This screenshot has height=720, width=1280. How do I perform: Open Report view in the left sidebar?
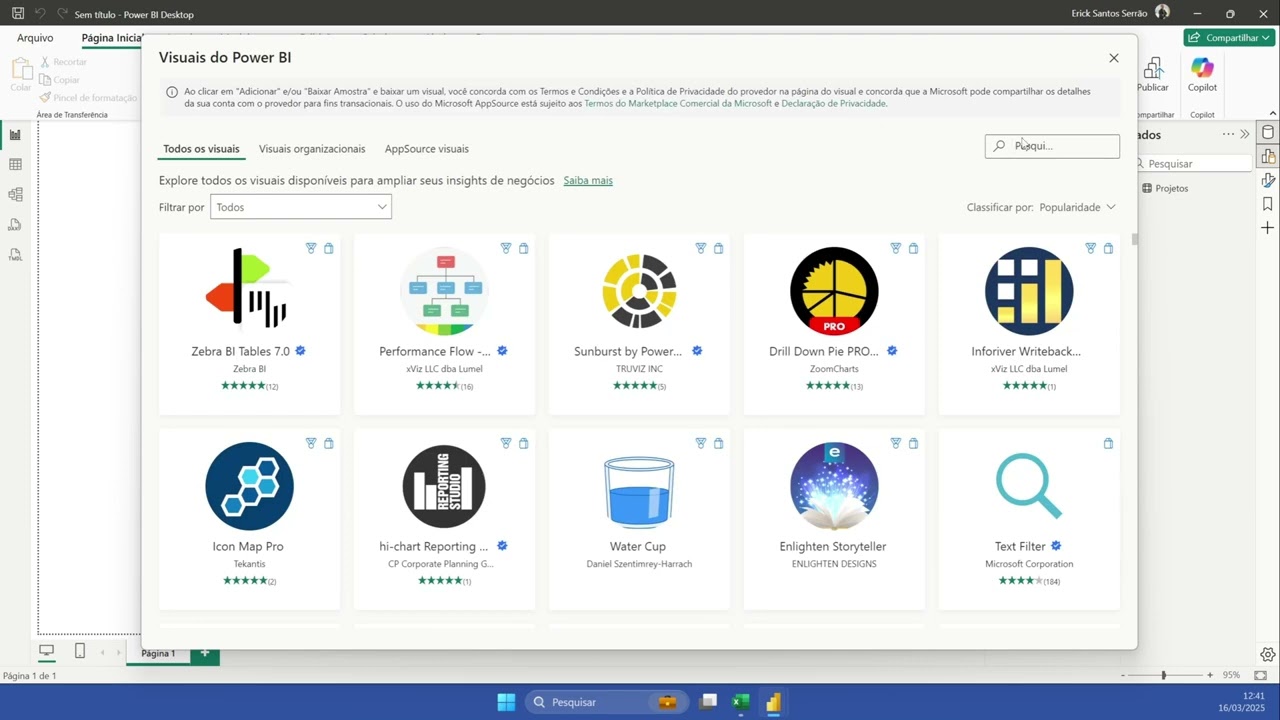pyautogui.click(x=15, y=135)
